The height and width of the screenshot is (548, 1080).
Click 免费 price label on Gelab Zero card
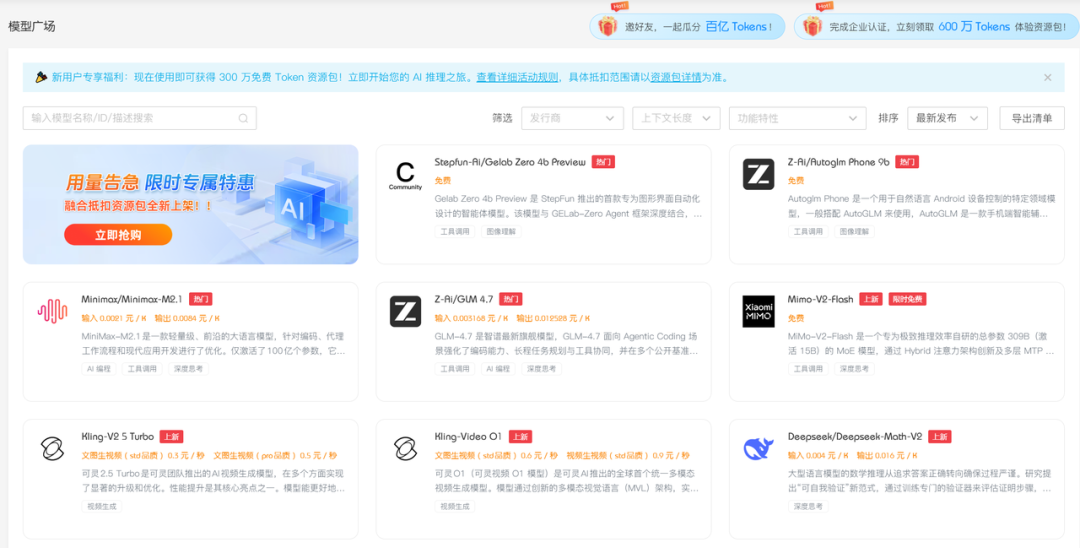click(x=443, y=180)
